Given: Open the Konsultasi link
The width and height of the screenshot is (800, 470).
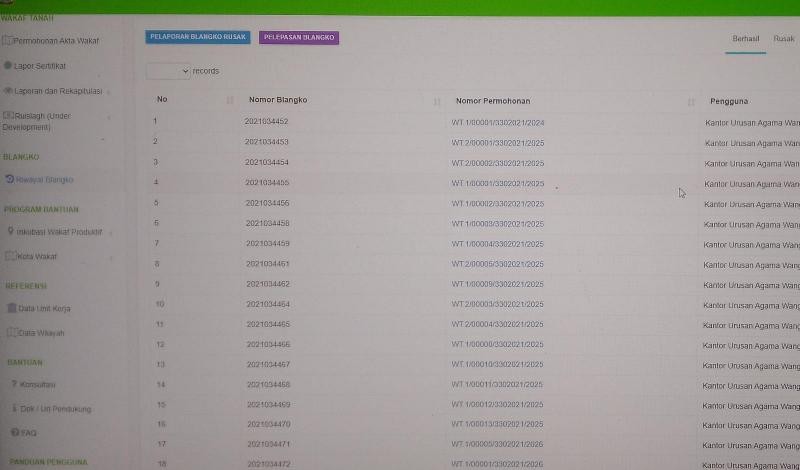Looking at the screenshot, I should click(x=38, y=384).
